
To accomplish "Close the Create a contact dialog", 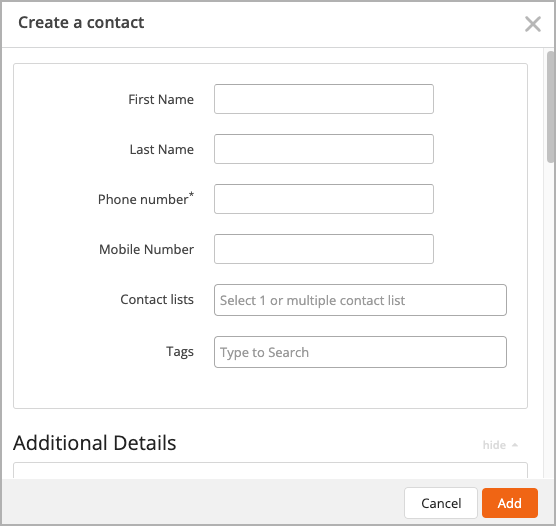I will [533, 24].
